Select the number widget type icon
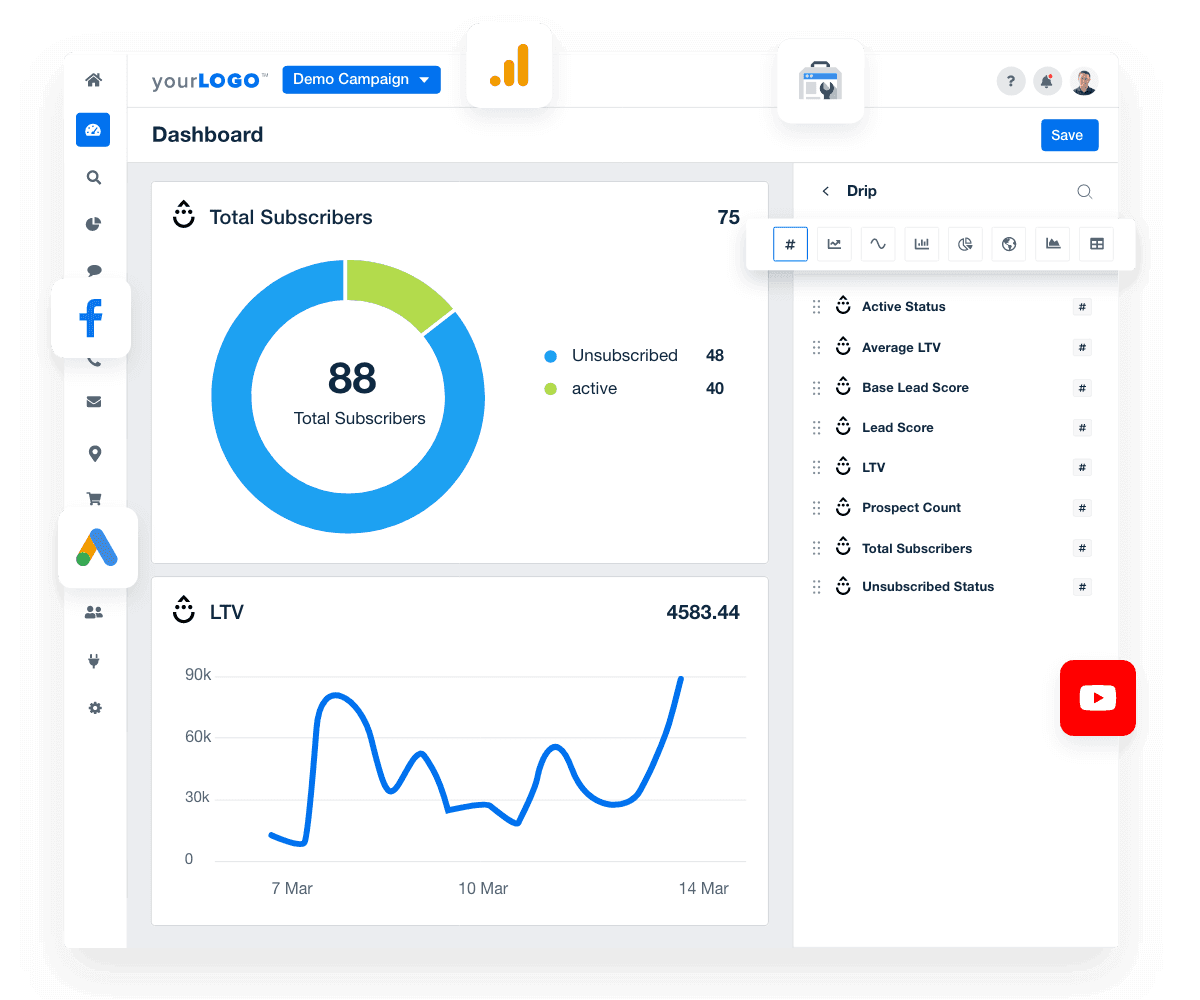The width and height of the screenshot is (1200, 1000). pos(790,244)
